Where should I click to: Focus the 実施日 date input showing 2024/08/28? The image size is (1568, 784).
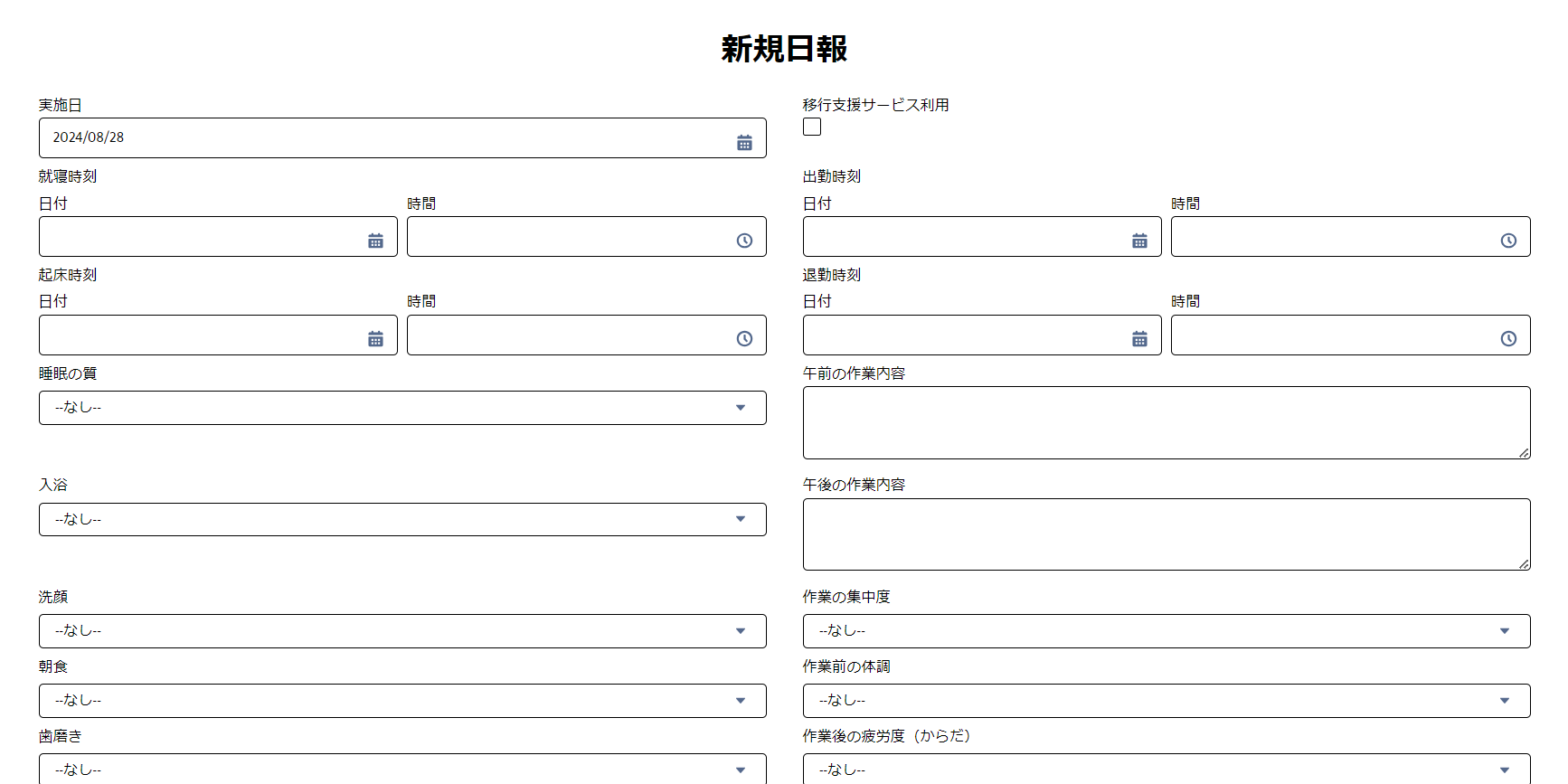tap(402, 137)
